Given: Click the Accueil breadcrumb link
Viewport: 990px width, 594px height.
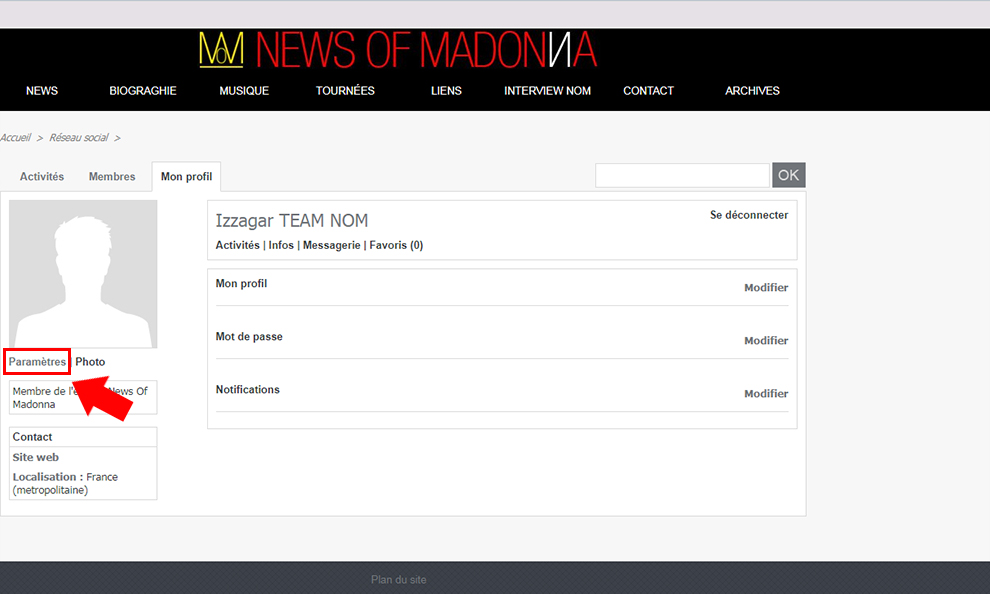Looking at the screenshot, I should coord(15,138).
